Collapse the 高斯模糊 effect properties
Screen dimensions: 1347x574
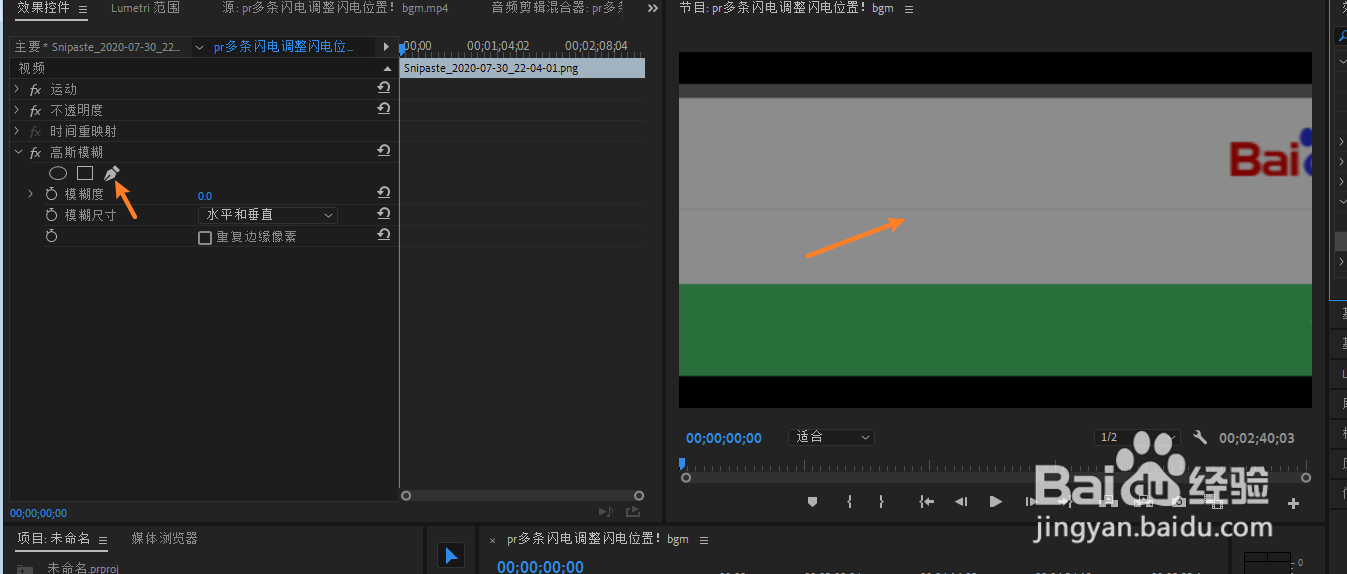pyautogui.click(x=16, y=153)
